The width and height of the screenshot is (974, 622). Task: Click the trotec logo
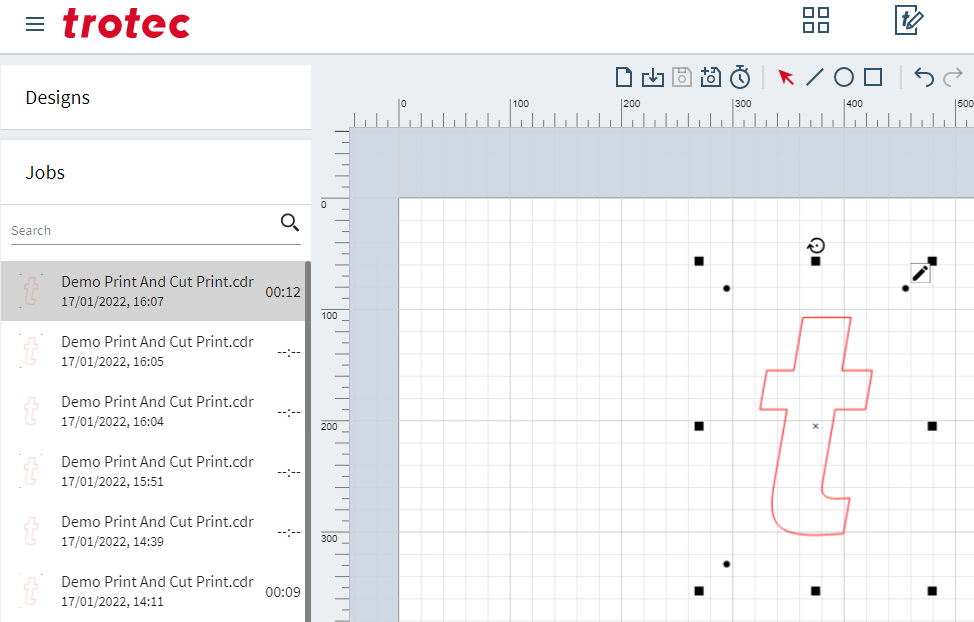(x=126, y=23)
